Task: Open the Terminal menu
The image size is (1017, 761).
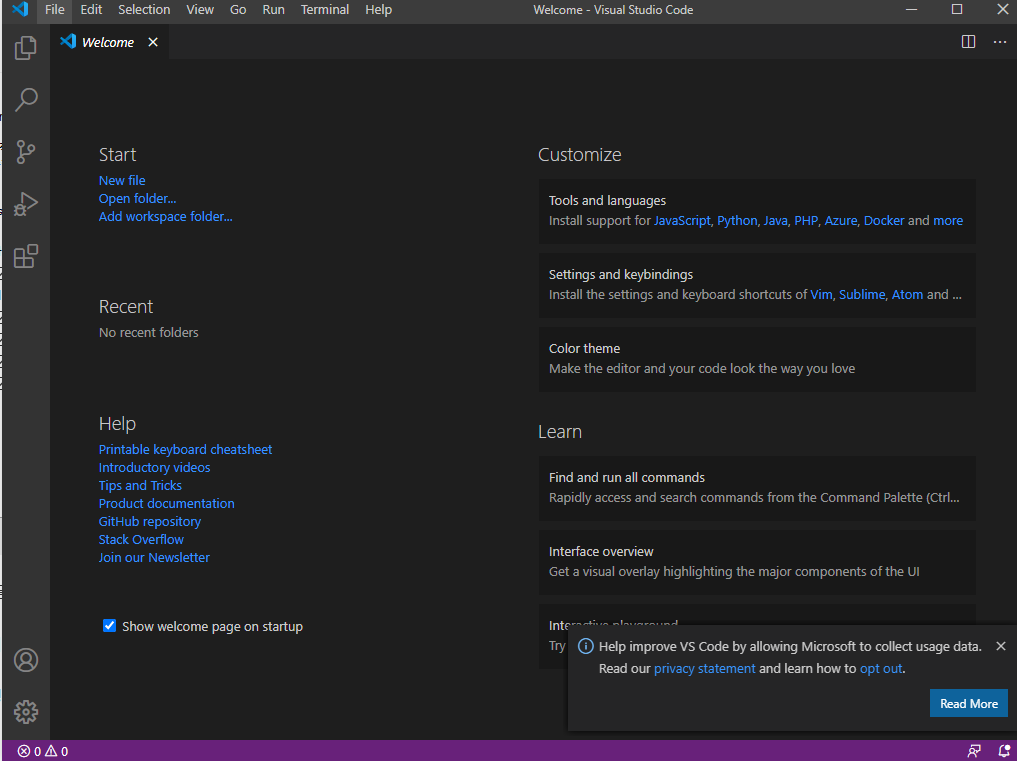Action: [325, 10]
